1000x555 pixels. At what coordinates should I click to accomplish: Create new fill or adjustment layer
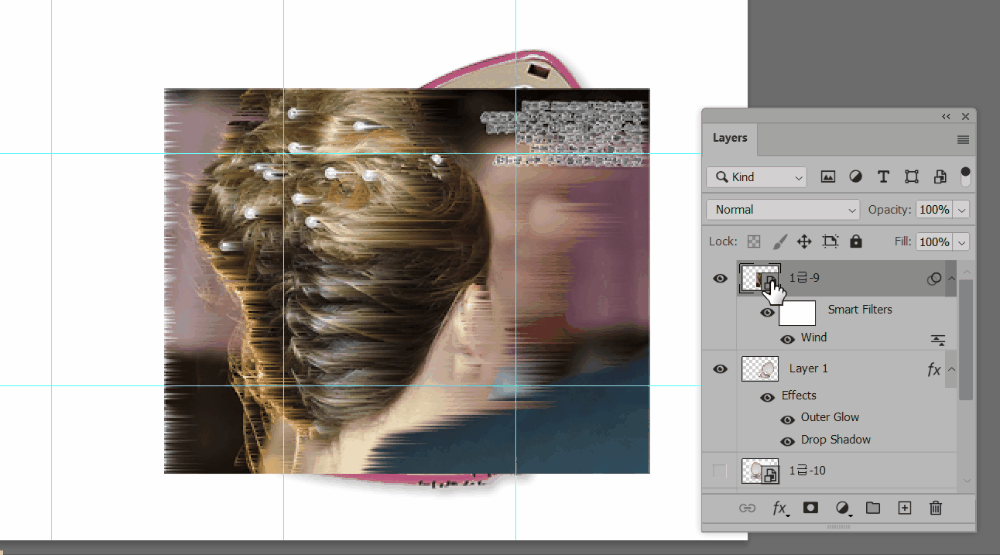(842, 508)
